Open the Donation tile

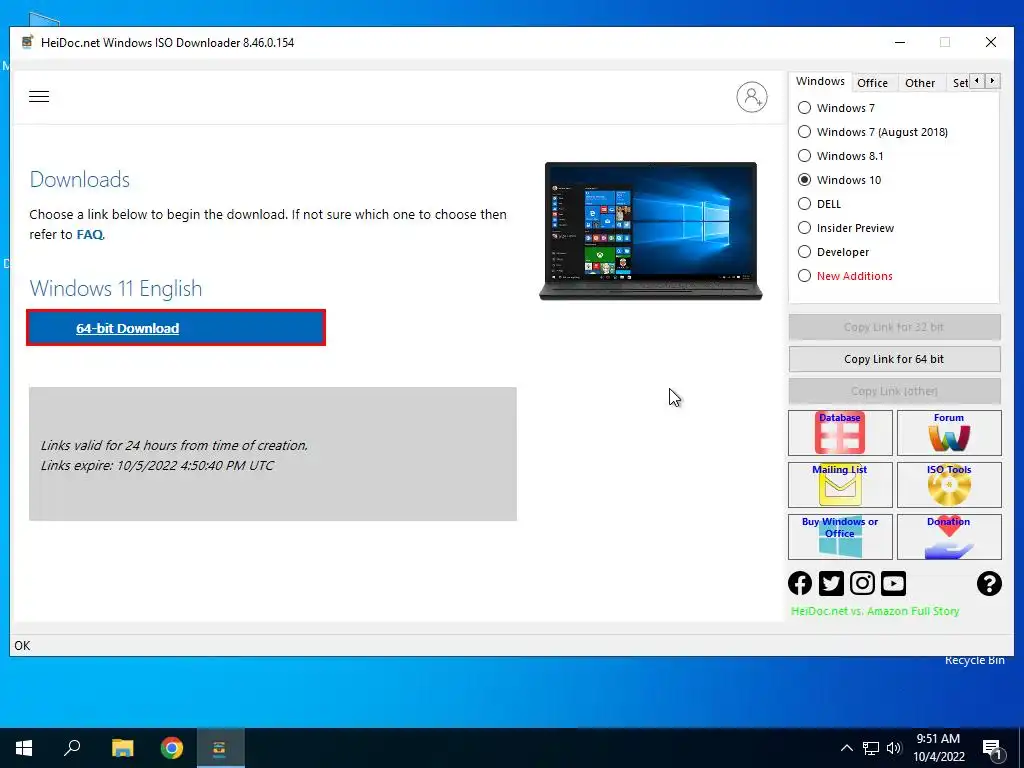coord(949,537)
